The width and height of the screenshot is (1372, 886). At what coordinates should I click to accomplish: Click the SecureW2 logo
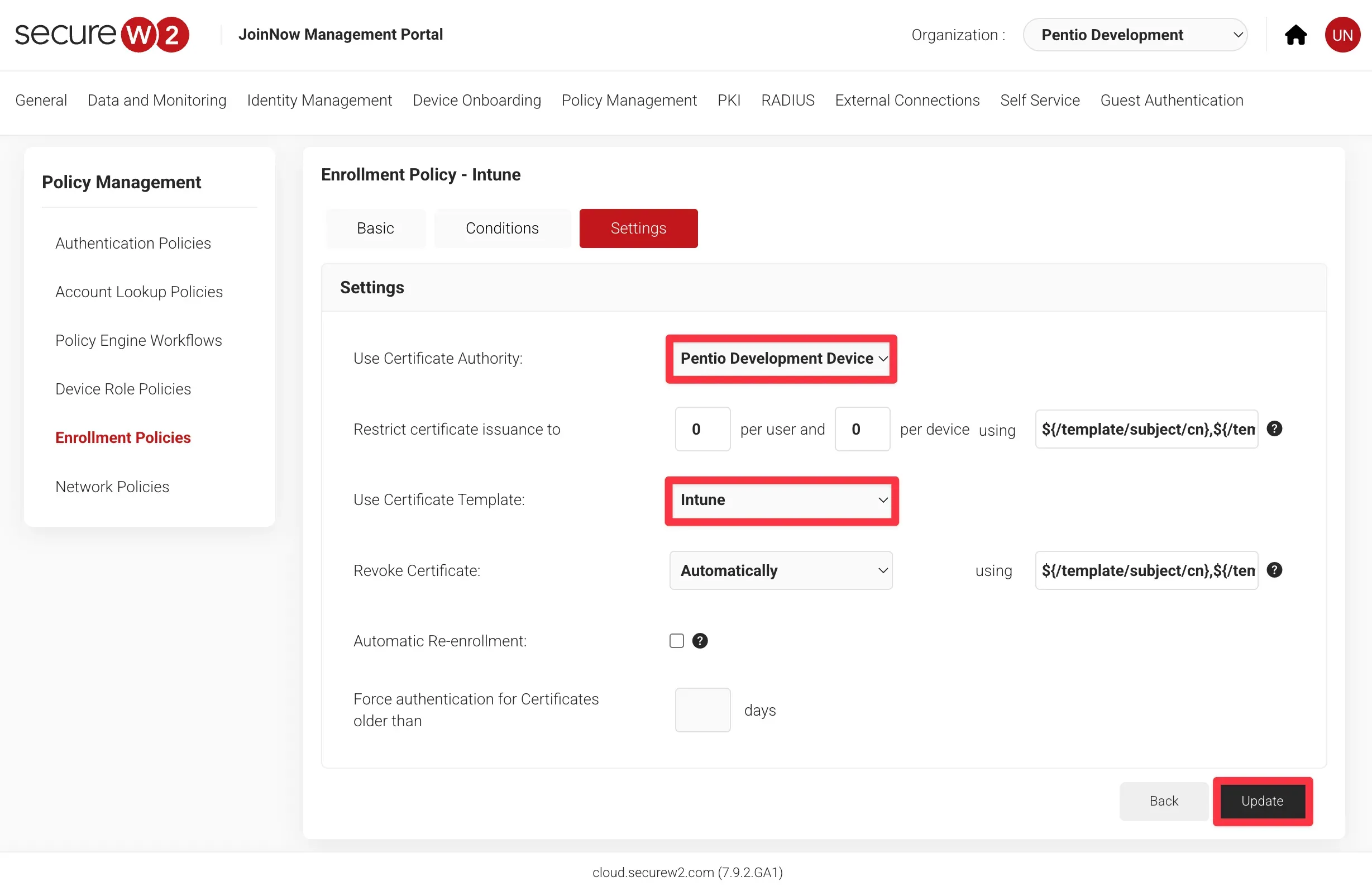click(102, 35)
